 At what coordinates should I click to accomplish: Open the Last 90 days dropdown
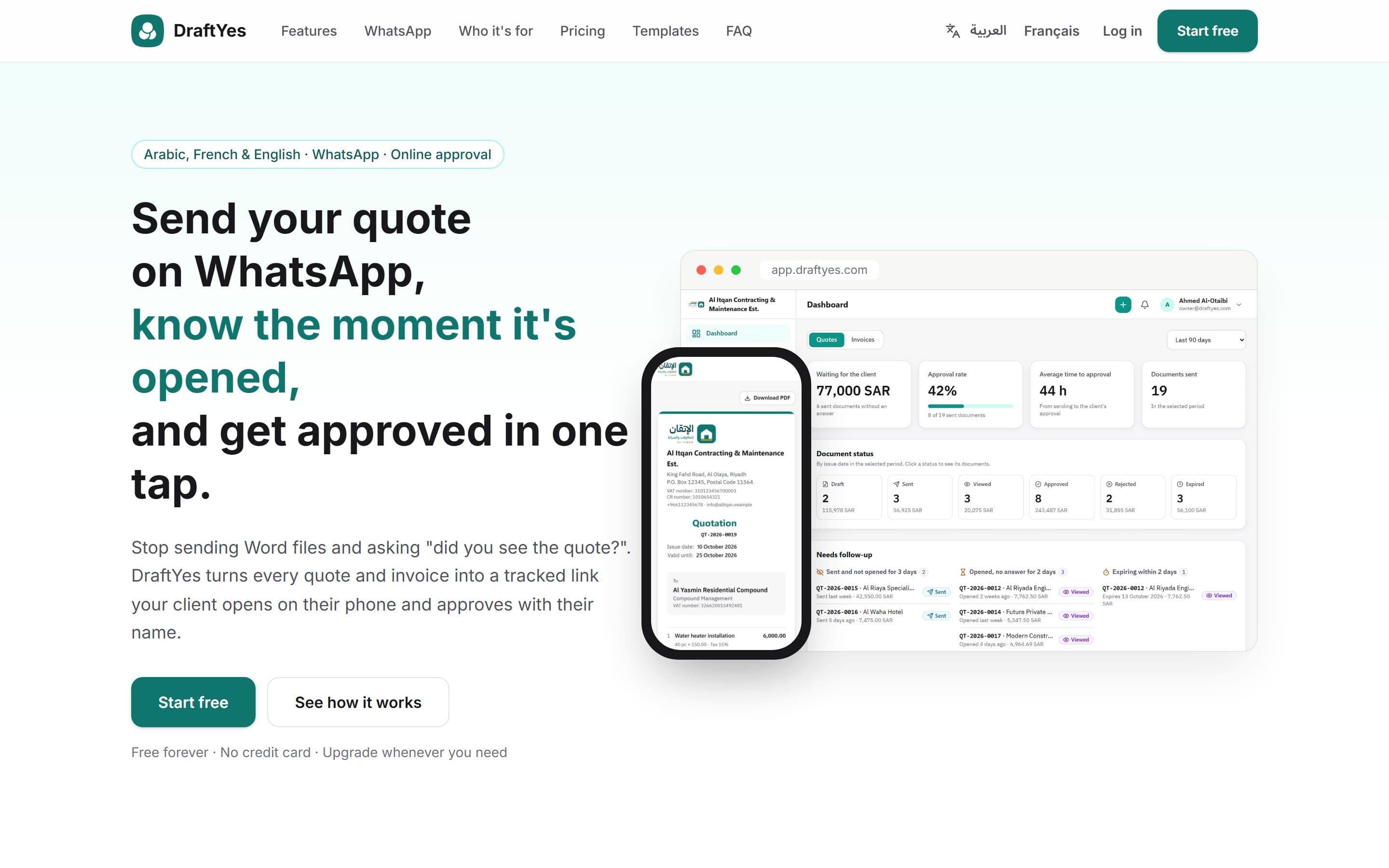(x=1206, y=340)
